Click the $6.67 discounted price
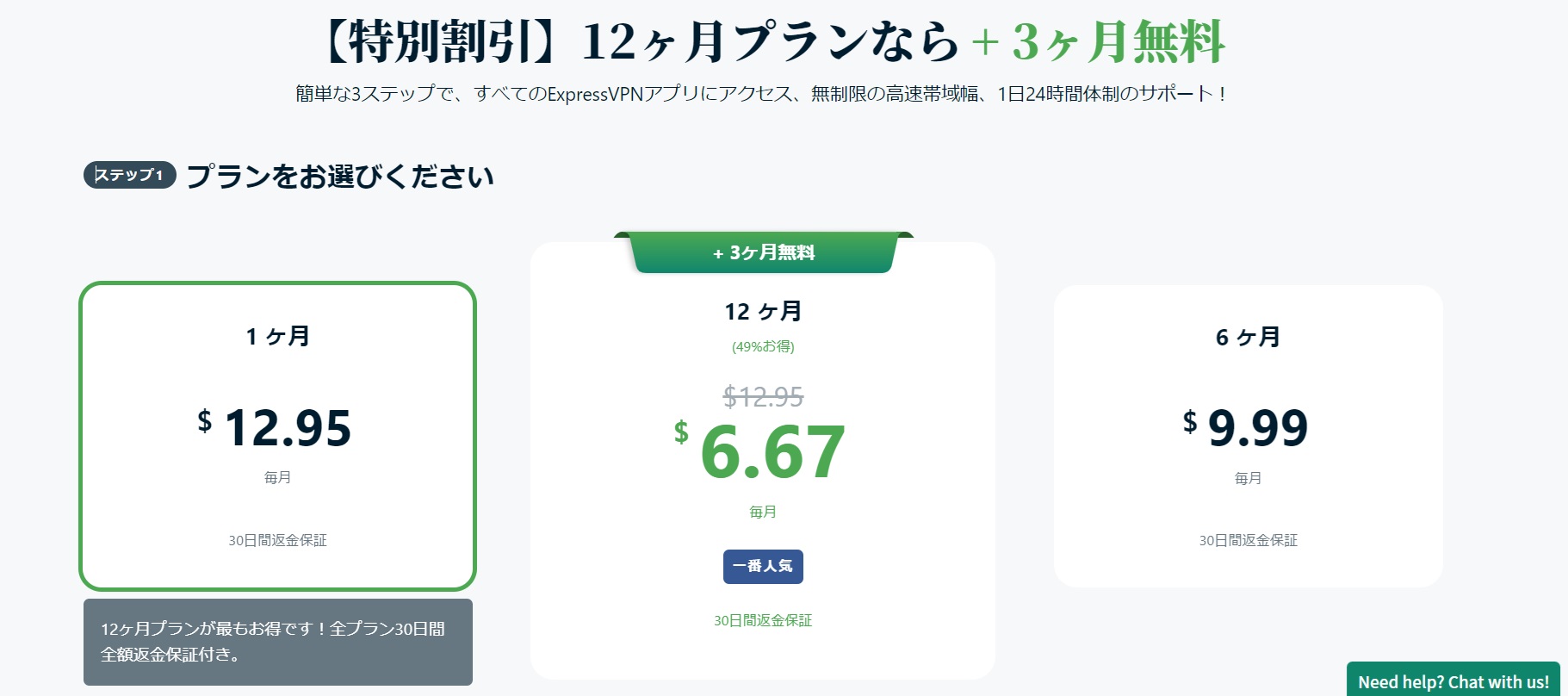 (760, 451)
